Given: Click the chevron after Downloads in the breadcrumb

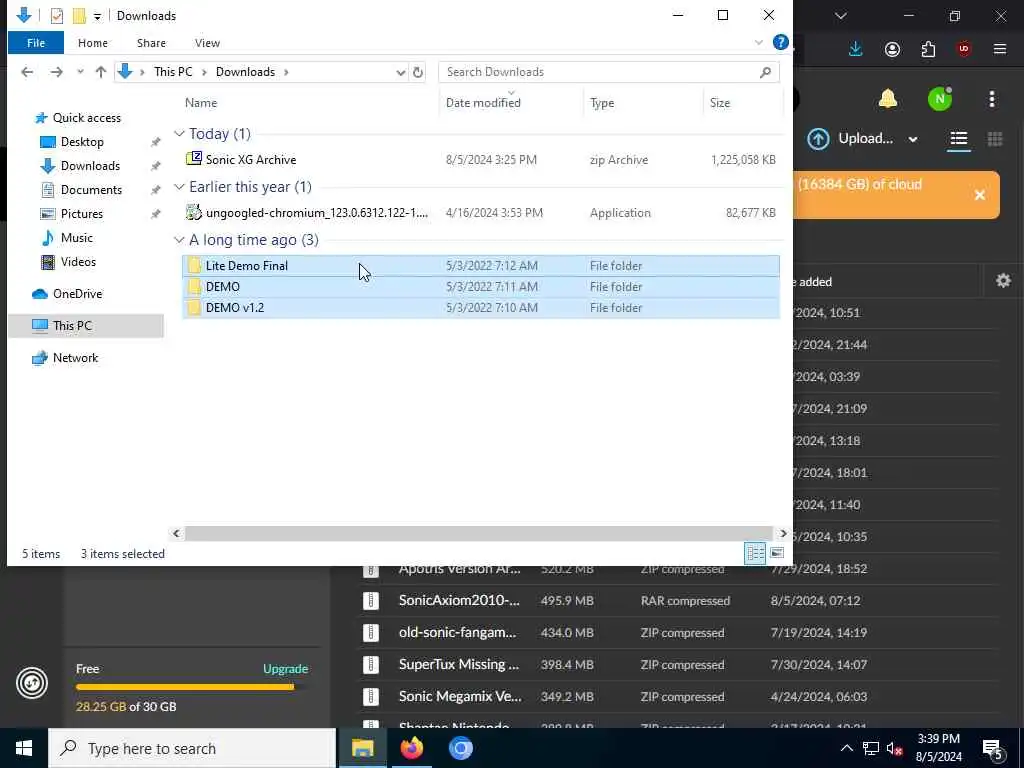Looking at the screenshot, I should 286,72.
